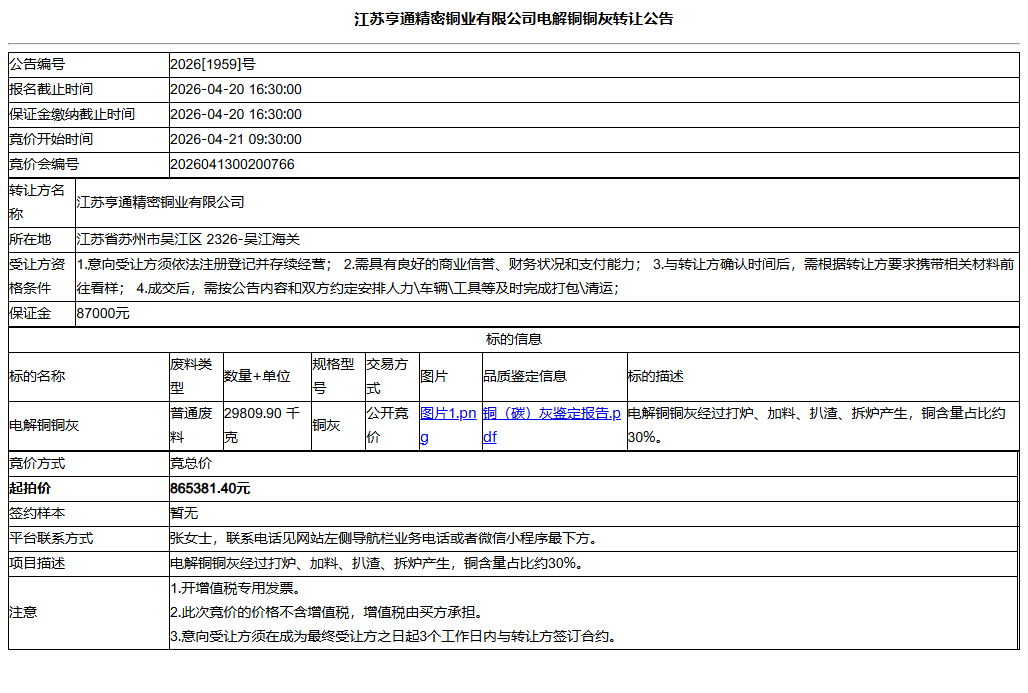Click the 保证金缴纳截止时间 label
1028x693 pixels.
pos(72,114)
